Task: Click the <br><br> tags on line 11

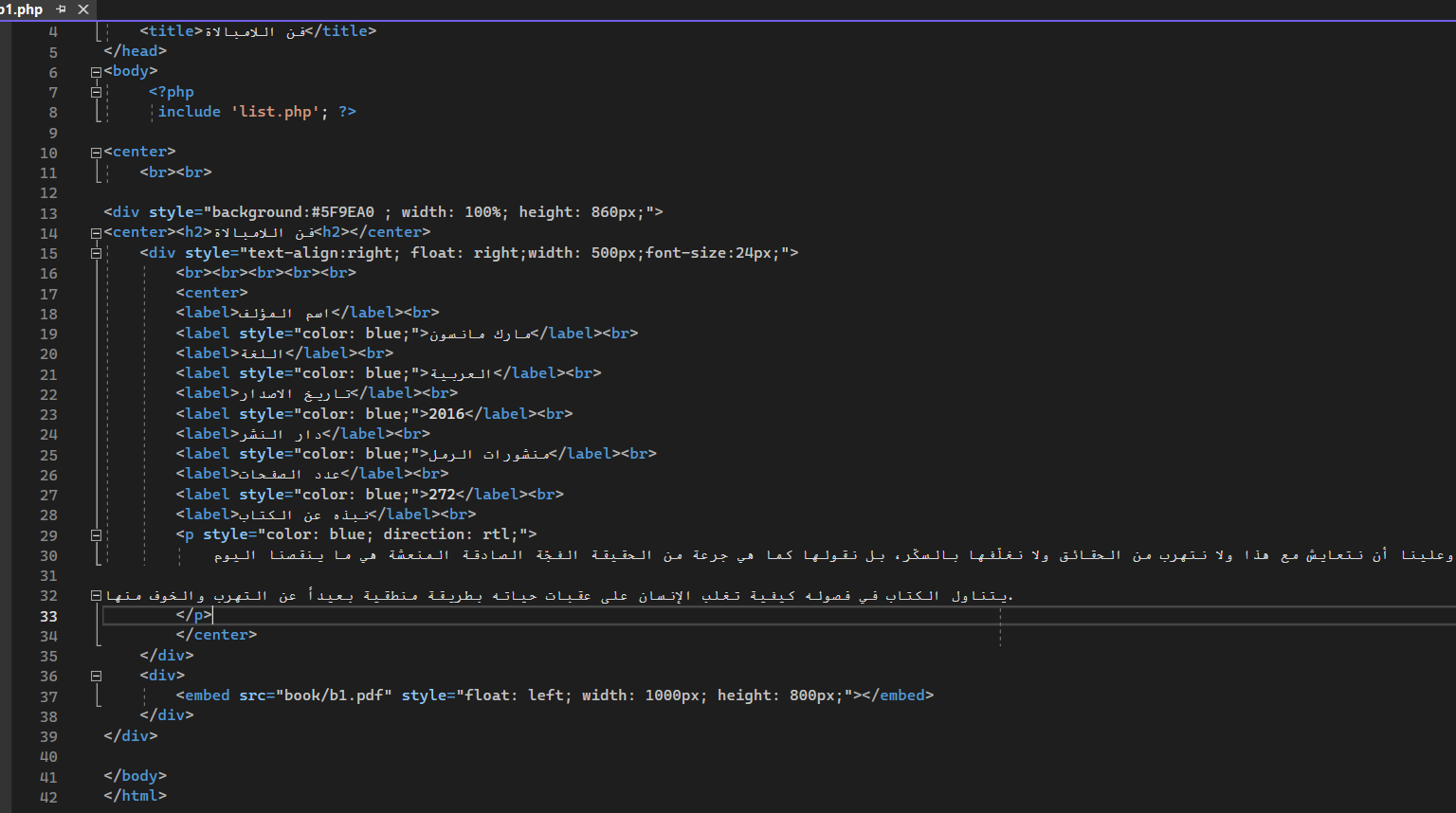Action: tap(176, 172)
